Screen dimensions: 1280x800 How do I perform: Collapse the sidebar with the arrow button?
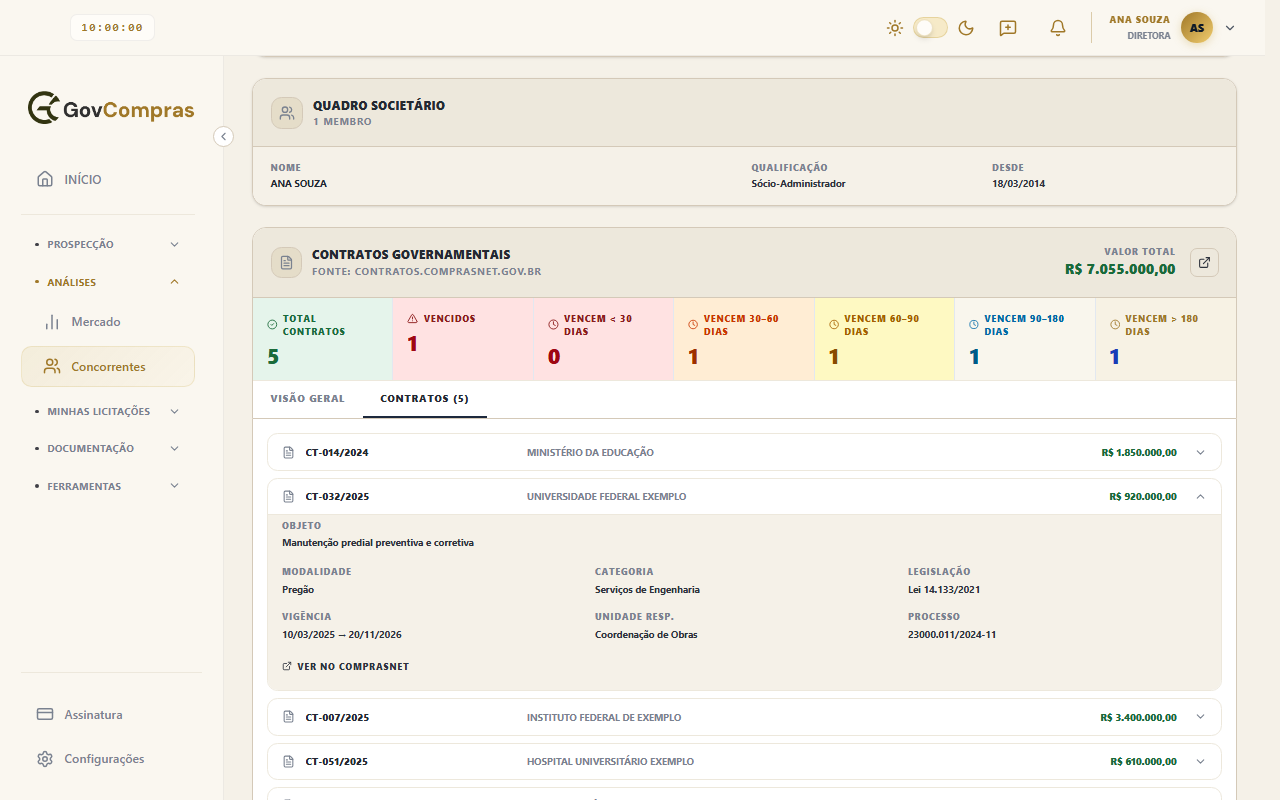click(x=224, y=137)
